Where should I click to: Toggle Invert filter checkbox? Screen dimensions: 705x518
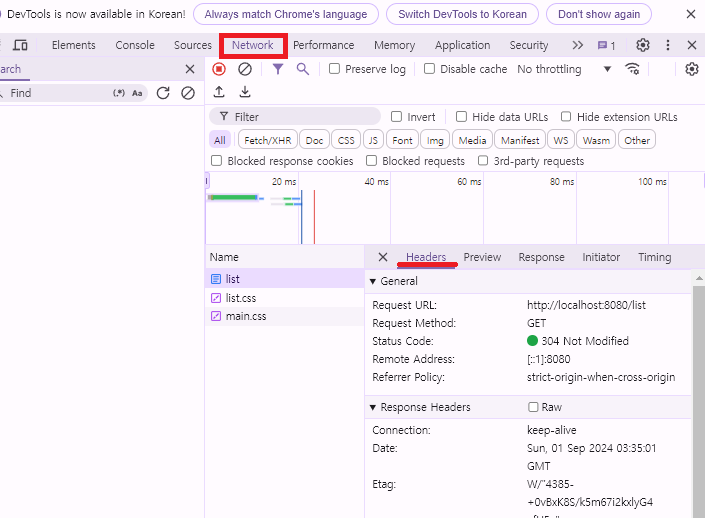tap(396, 117)
